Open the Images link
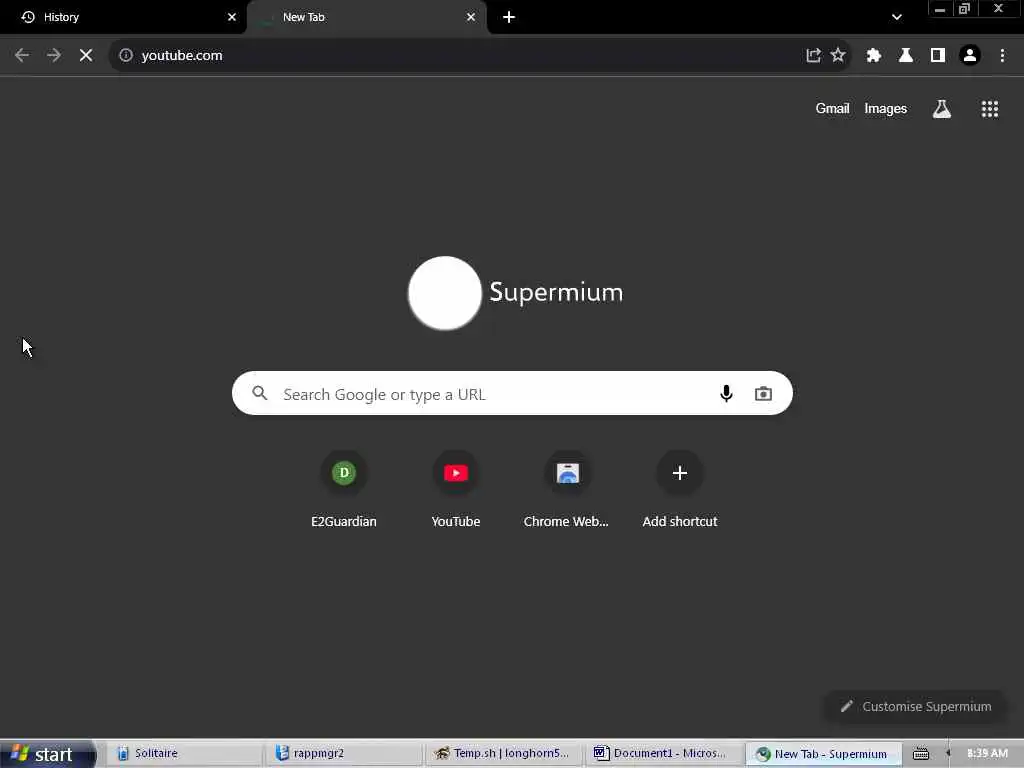Image resolution: width=1024 pixels, height=768 pixels. (x=886, y=108)
